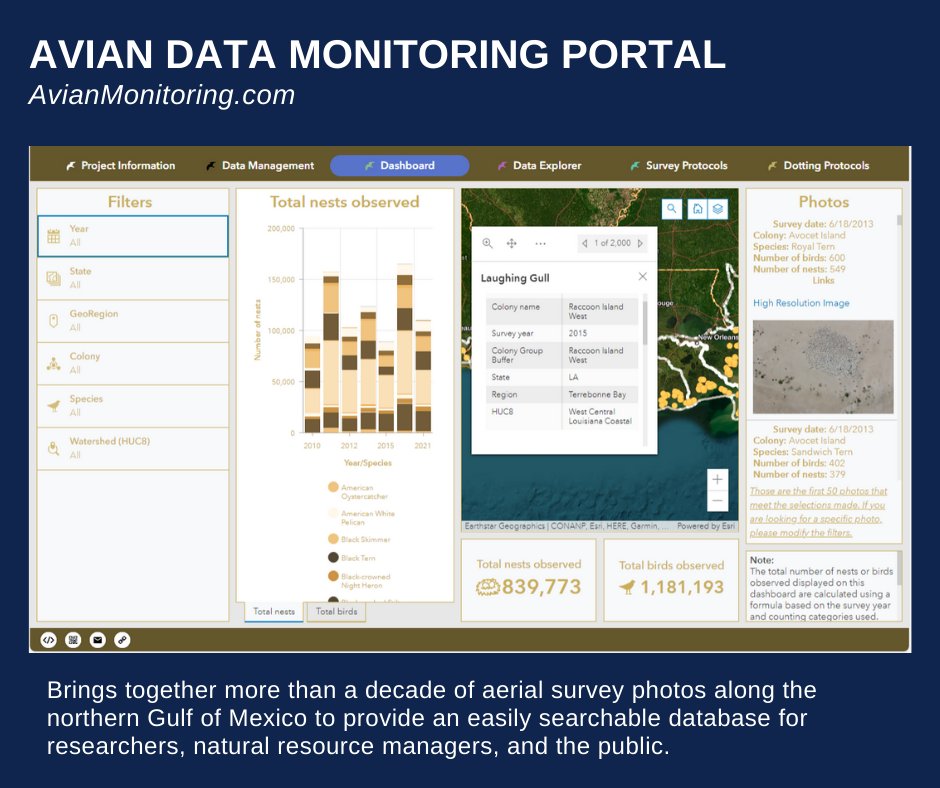The width and height of the screenshot is (940, 788).
Task: Click the Survey year 2015 row
Action: click(562, 333)
